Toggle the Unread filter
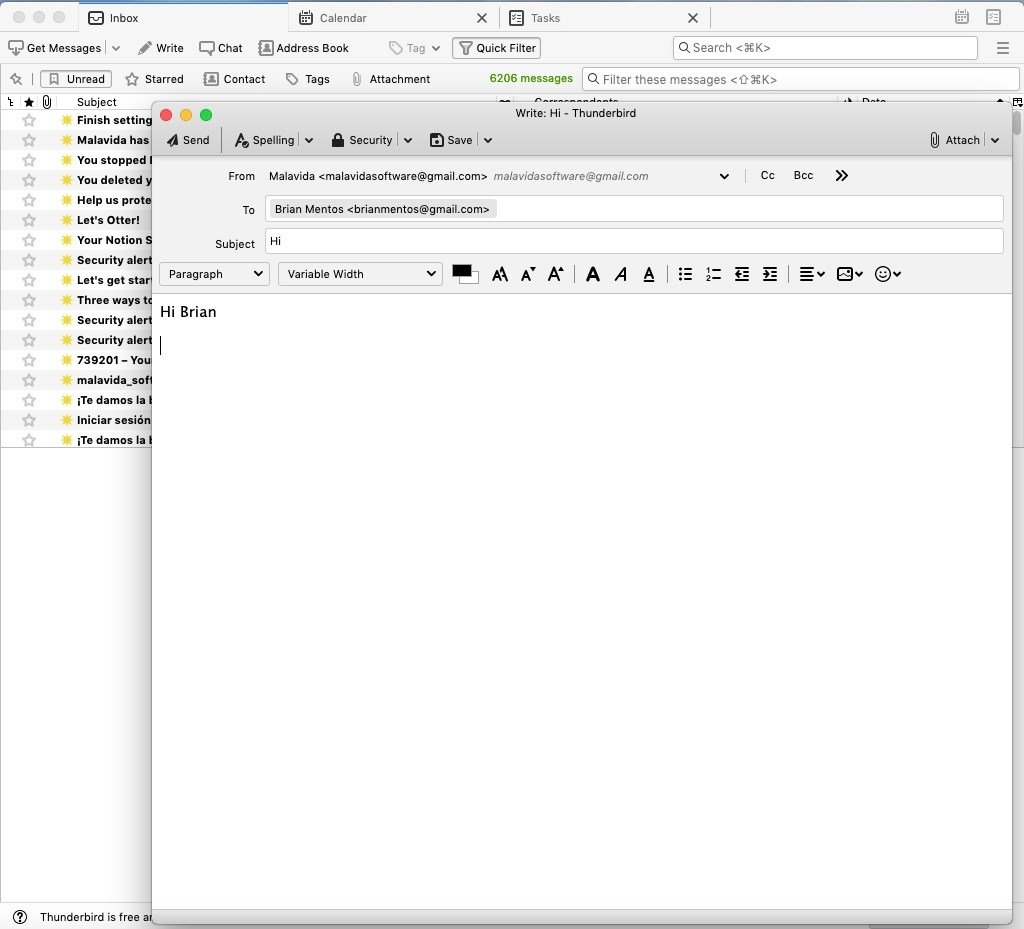Viewport: 1024px width, 929px height. (76, 79)
